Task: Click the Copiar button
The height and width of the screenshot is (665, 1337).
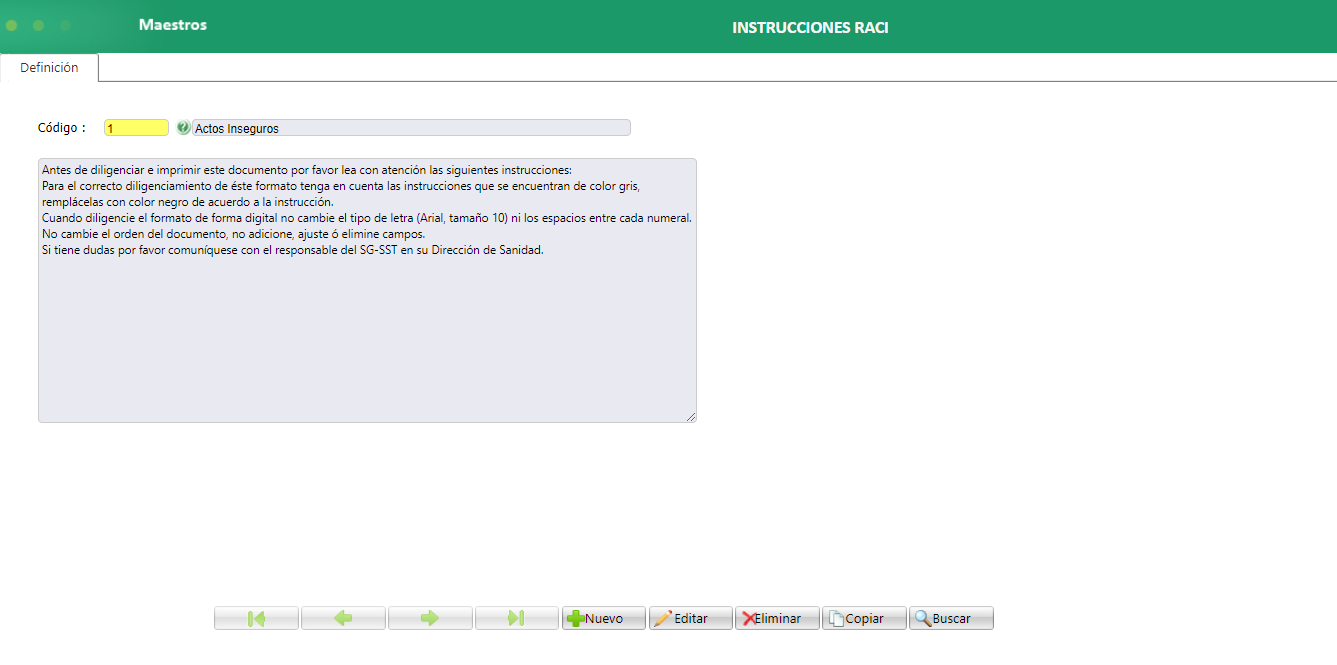Action: point(864,618)
